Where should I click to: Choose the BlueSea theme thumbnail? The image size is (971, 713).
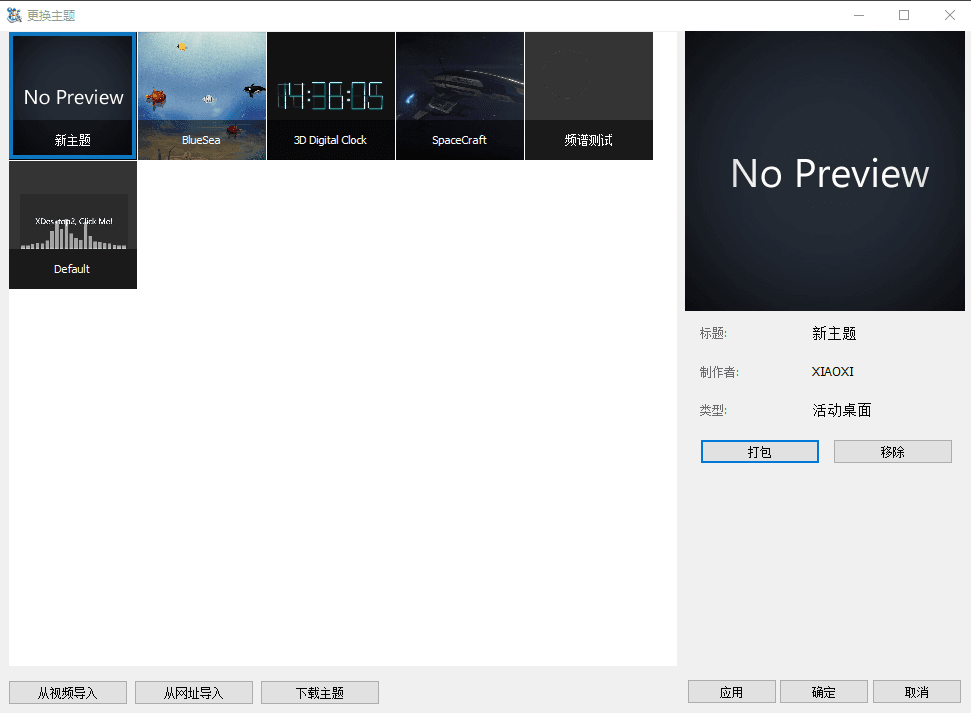pyautogui.click(x=201, y=96)
